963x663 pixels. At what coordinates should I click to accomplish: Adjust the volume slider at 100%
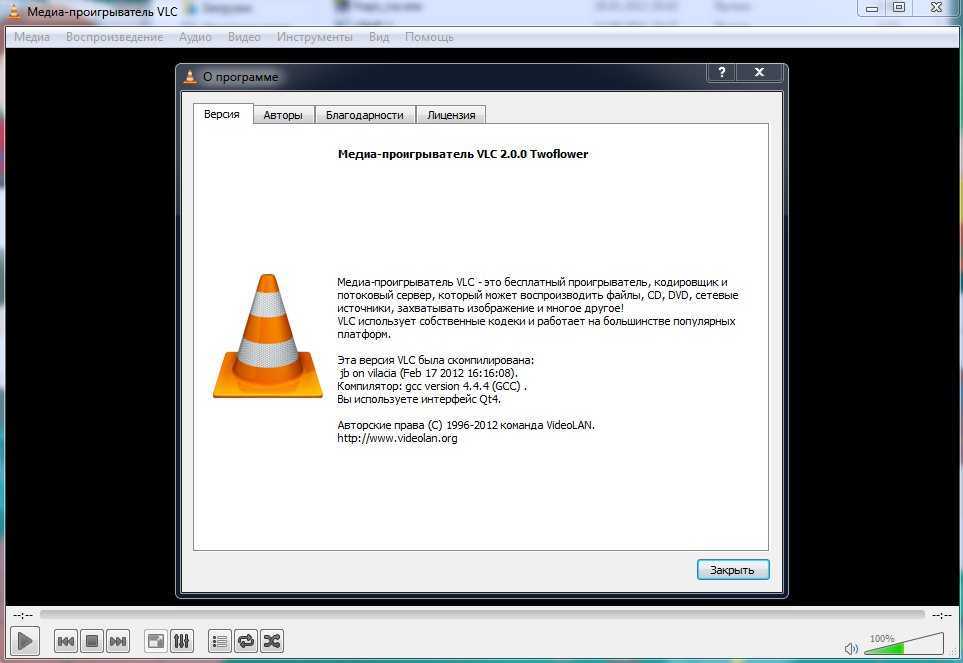[903, 645]
